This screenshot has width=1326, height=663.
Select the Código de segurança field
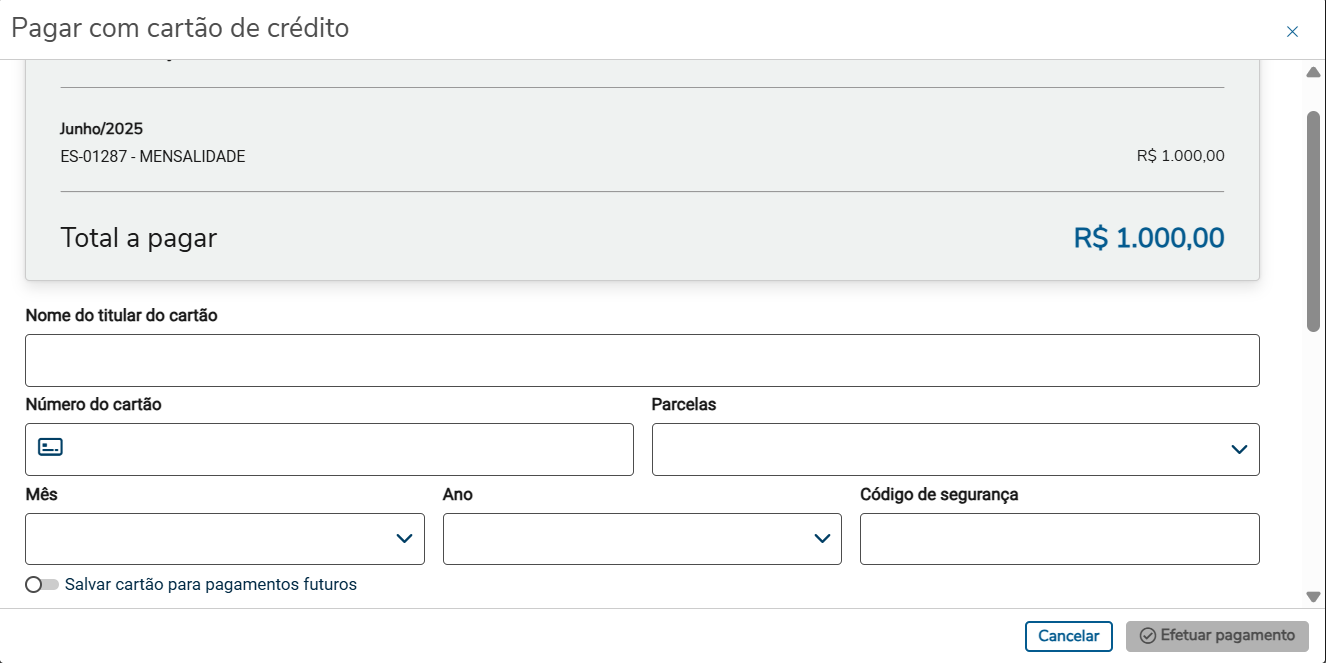(x=1059, y=539)
